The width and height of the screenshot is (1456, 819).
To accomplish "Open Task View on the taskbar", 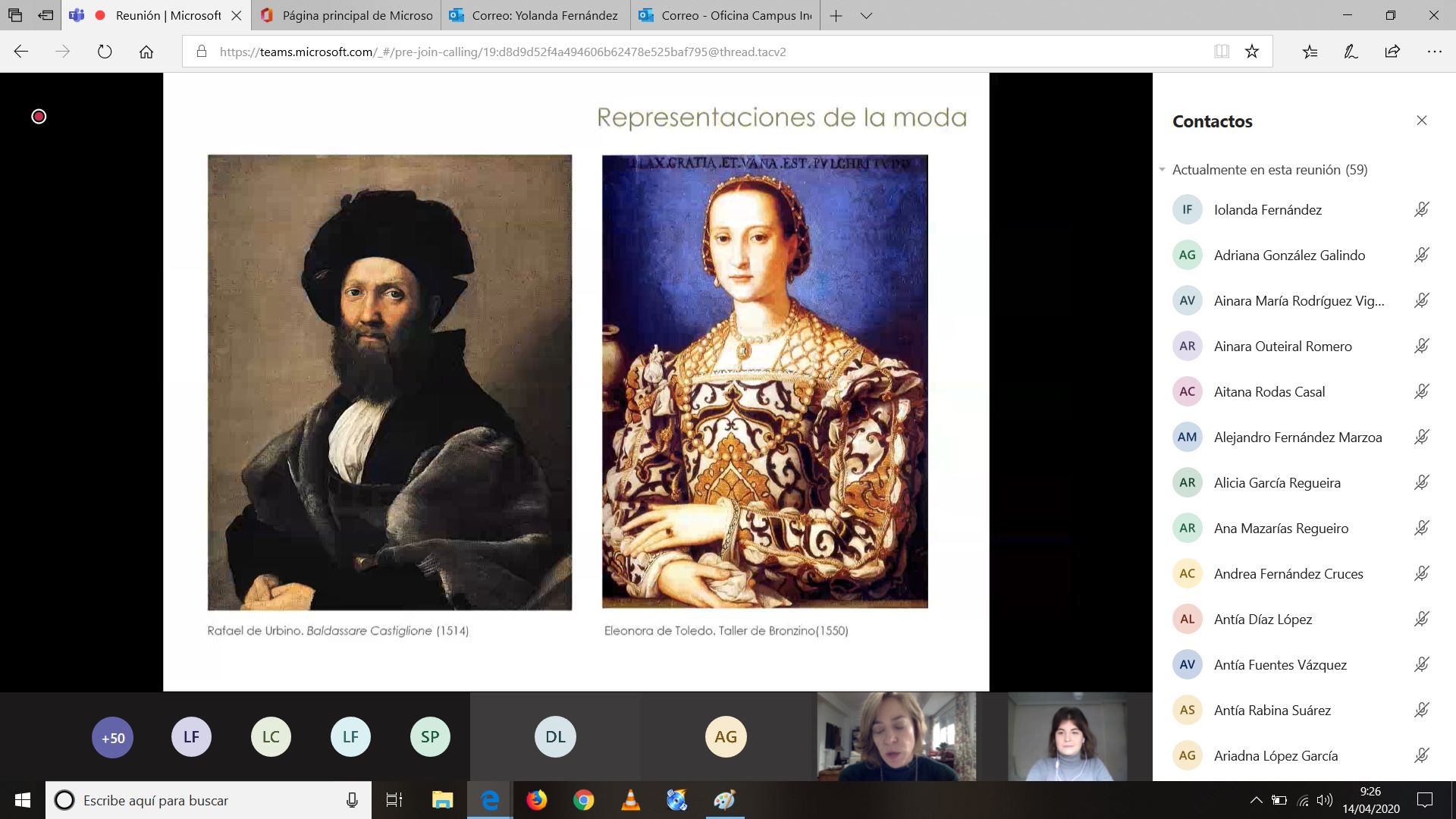I will coord(394,800).
